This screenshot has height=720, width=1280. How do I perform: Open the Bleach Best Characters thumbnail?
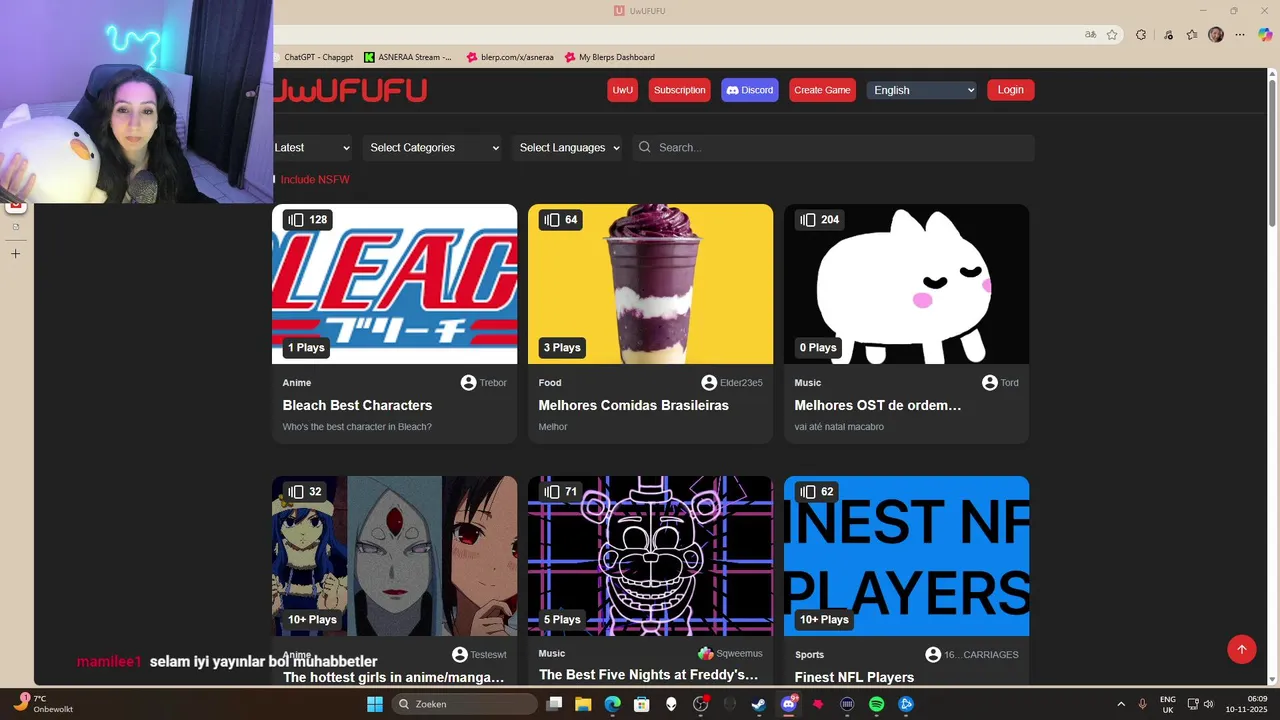click(x=395, y=284)
